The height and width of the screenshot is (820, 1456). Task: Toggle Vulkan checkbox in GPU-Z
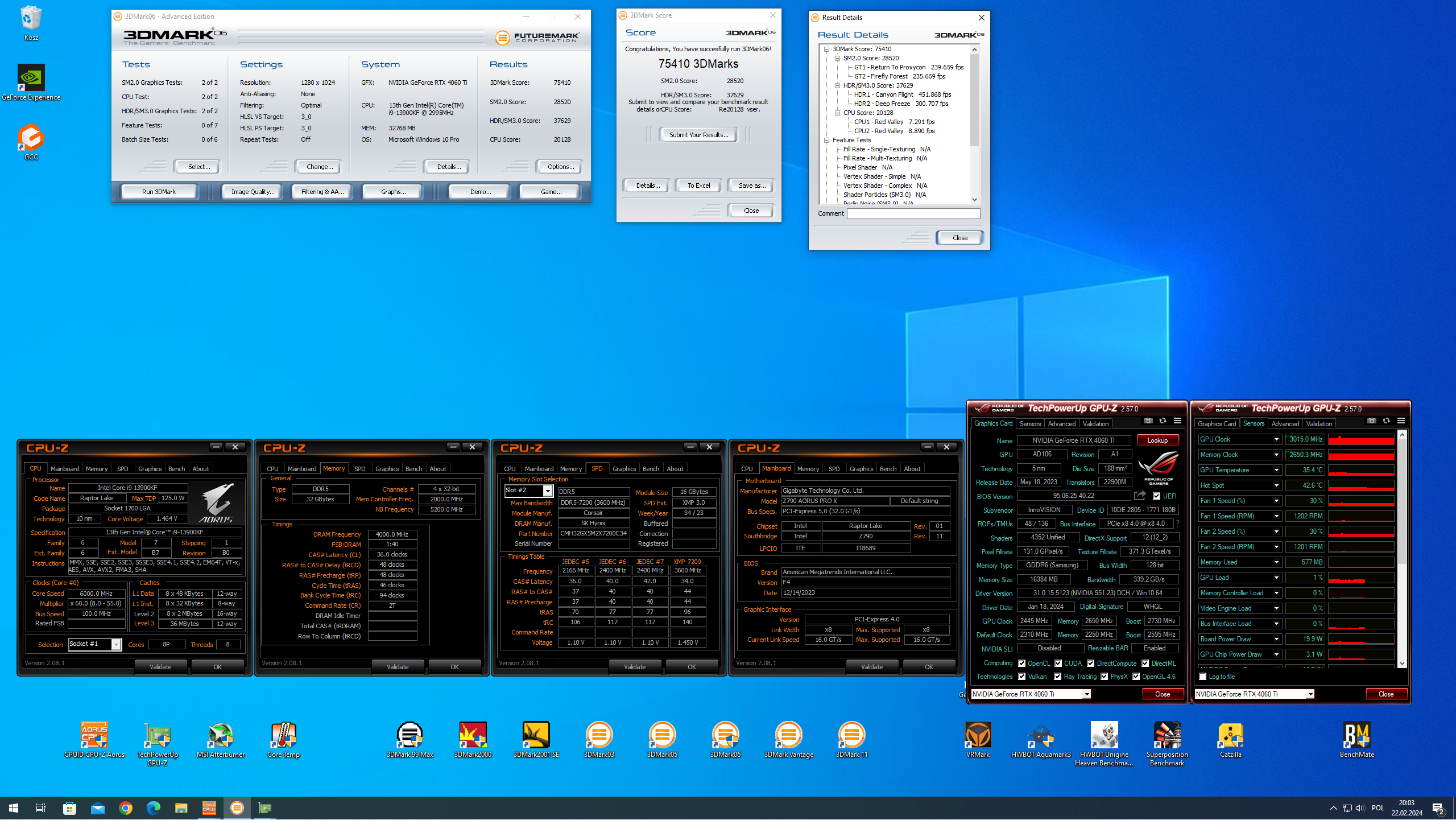tap(1021, 677)
